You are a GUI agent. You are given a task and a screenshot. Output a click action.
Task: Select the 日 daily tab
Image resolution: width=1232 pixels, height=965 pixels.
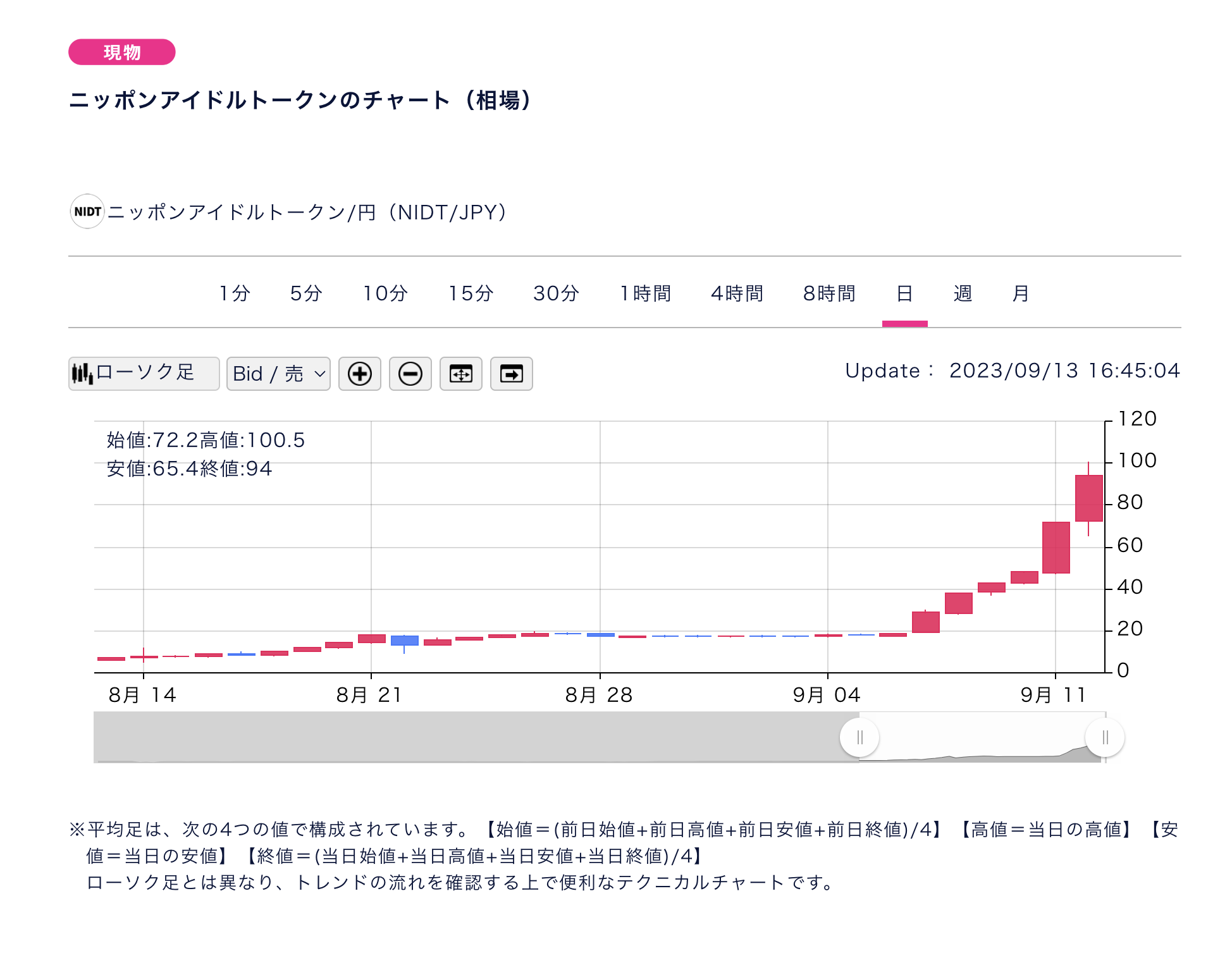pos(905,293)
